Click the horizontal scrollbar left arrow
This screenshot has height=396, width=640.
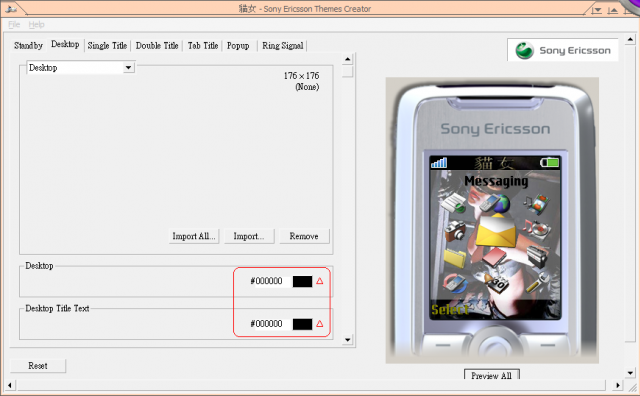[x=10, y=385]
